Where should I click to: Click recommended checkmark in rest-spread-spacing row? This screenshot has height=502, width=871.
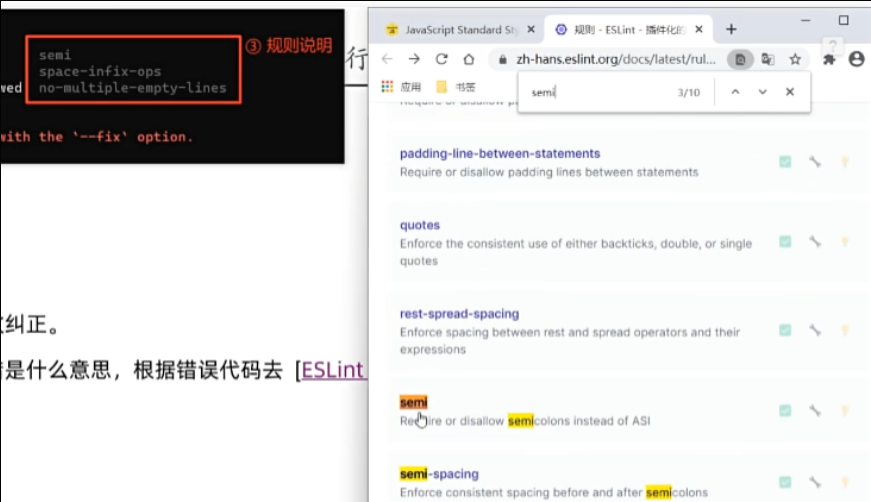(x=785, y=330)
